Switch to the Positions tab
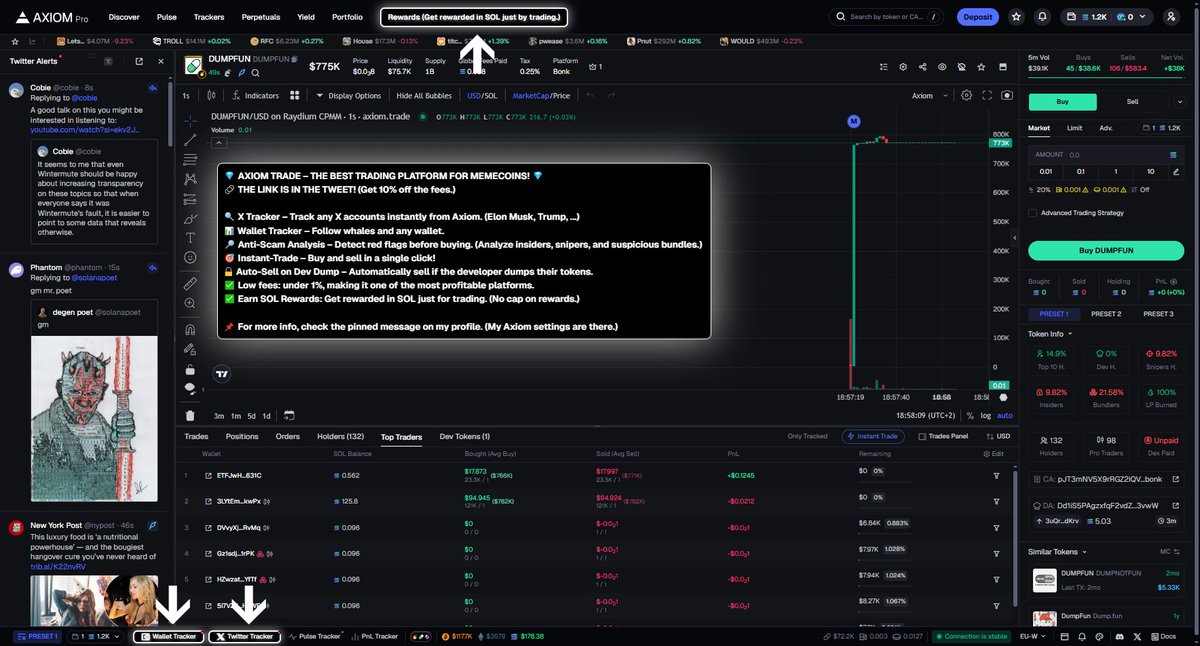This screenshot has width=1200, height=646. (242, 437)
